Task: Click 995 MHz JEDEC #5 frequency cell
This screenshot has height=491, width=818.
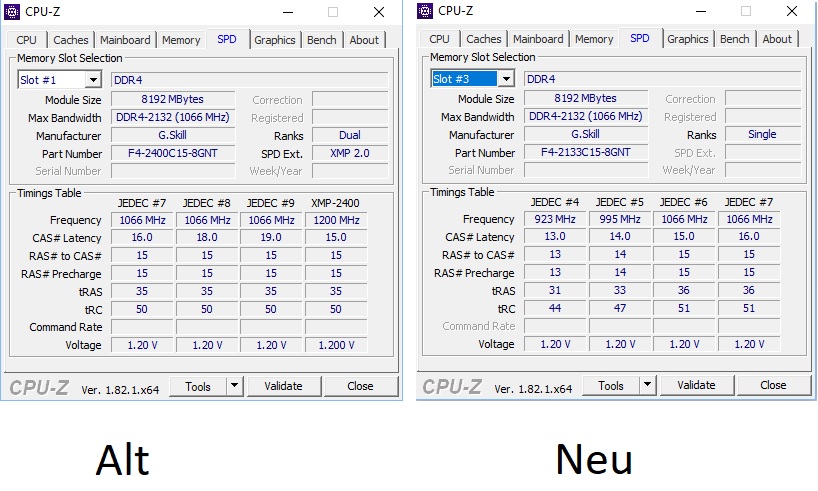Action: click(620, 219)
